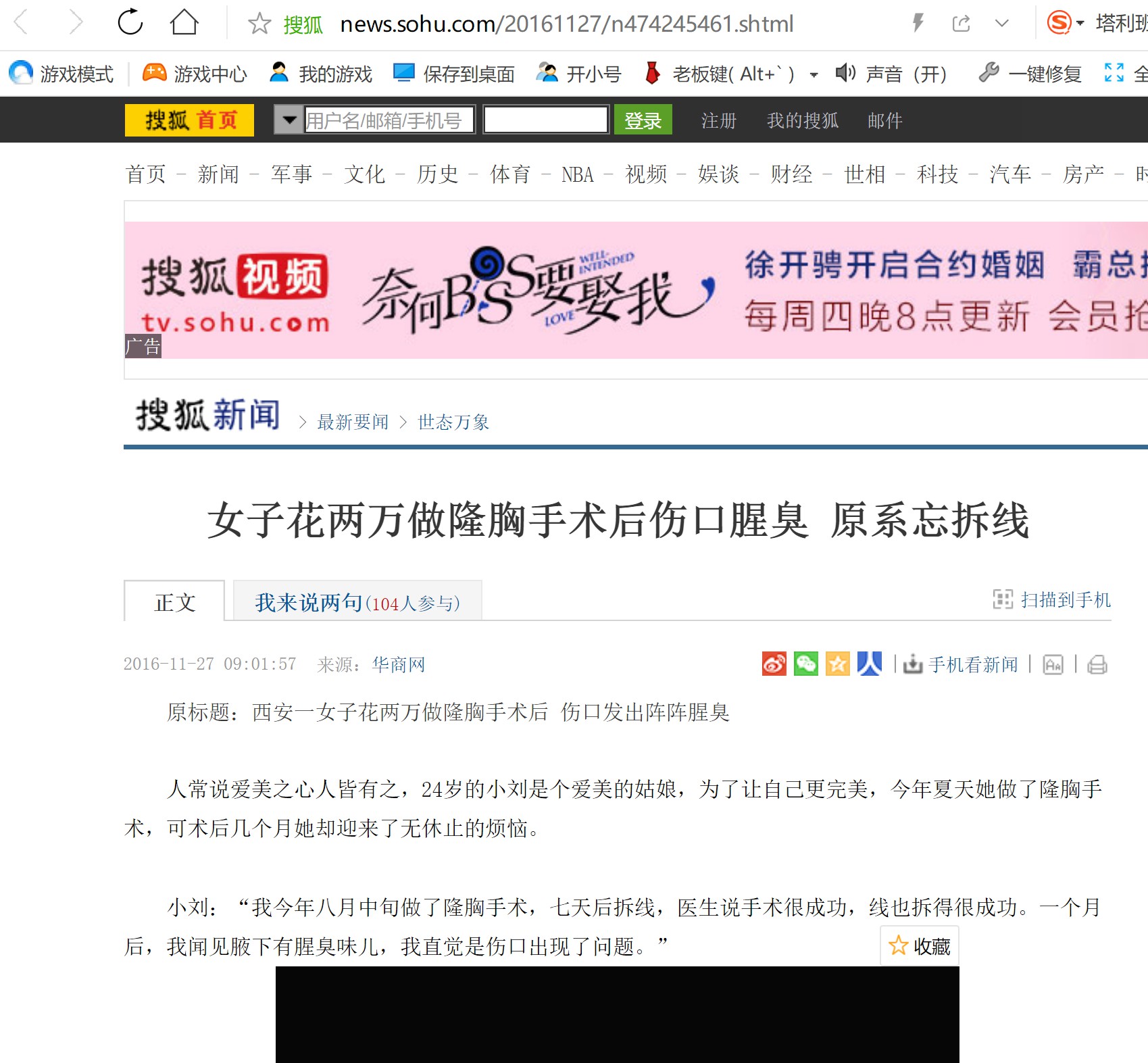Click the 搜狐首页 yellow button

(x=189, y=120)
